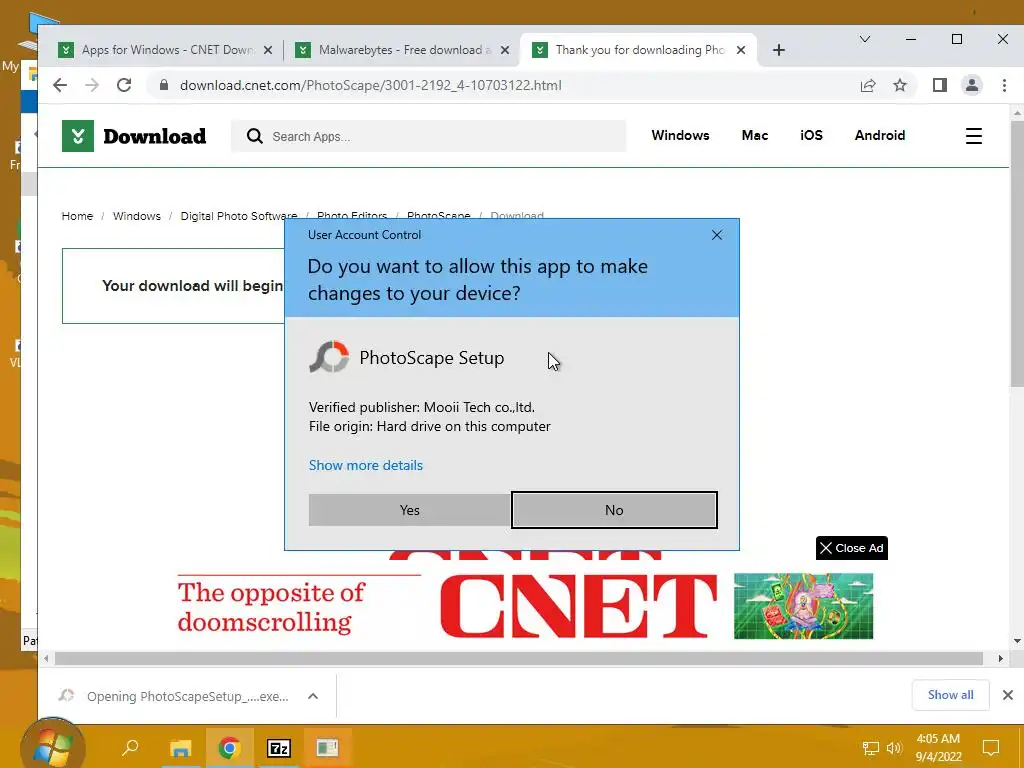Open the Android nav item

(880, 135)
